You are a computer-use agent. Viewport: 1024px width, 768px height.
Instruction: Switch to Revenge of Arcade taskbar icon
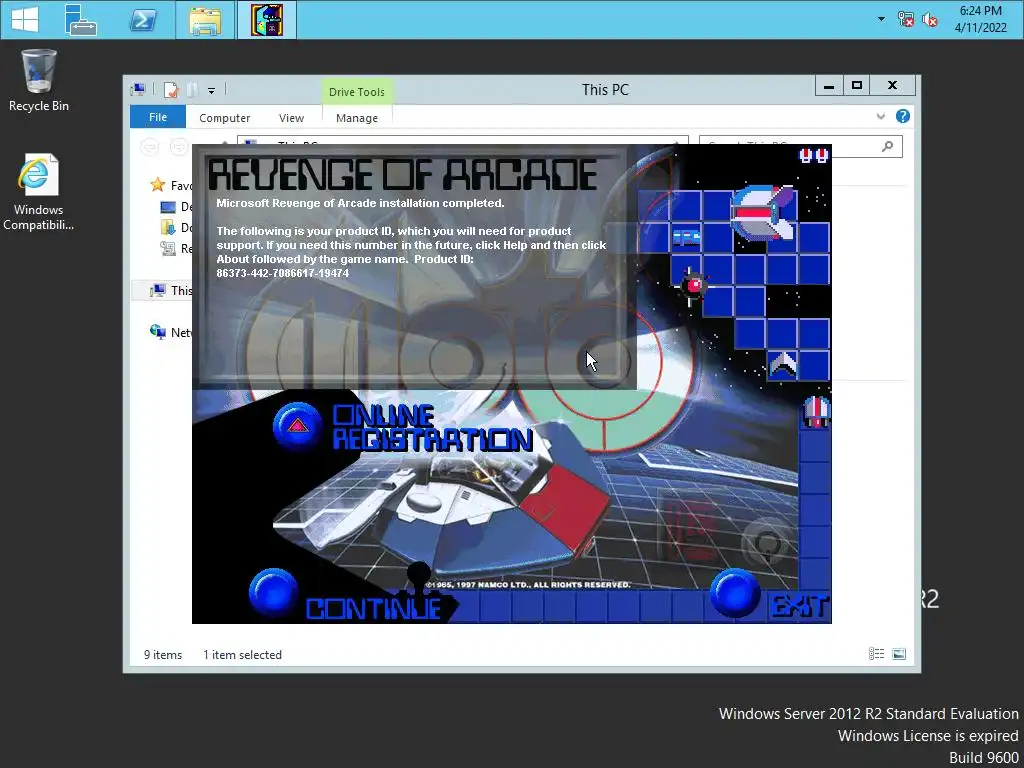click(267, 20)
